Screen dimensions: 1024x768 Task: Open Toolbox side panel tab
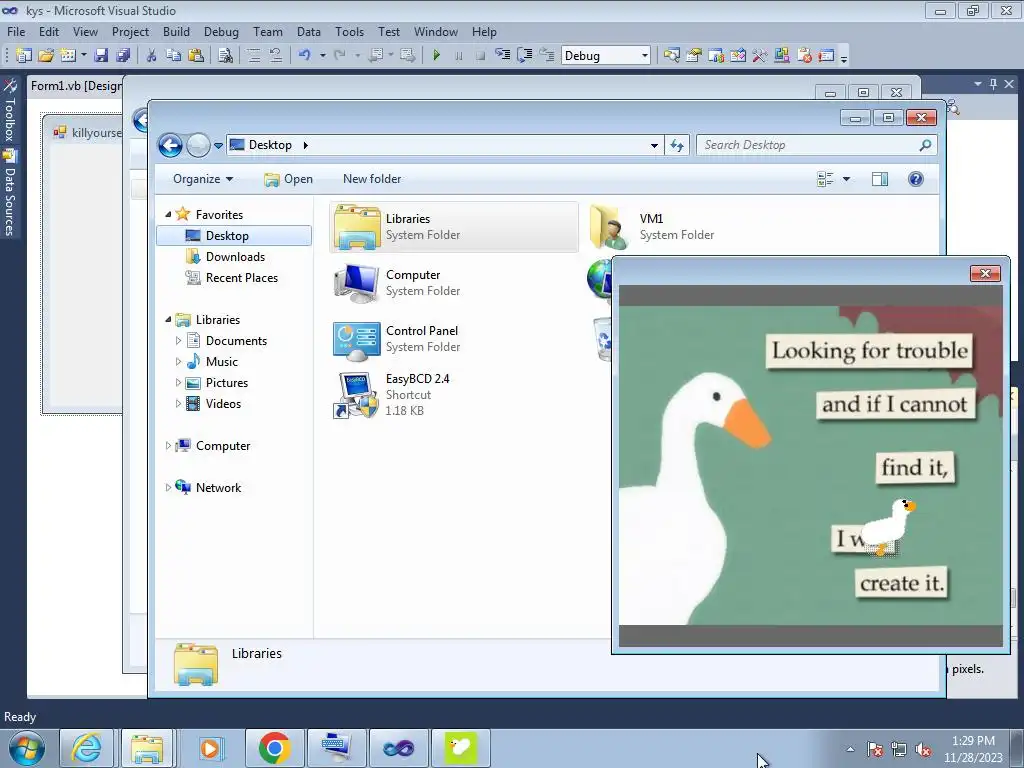pos(10,111)
